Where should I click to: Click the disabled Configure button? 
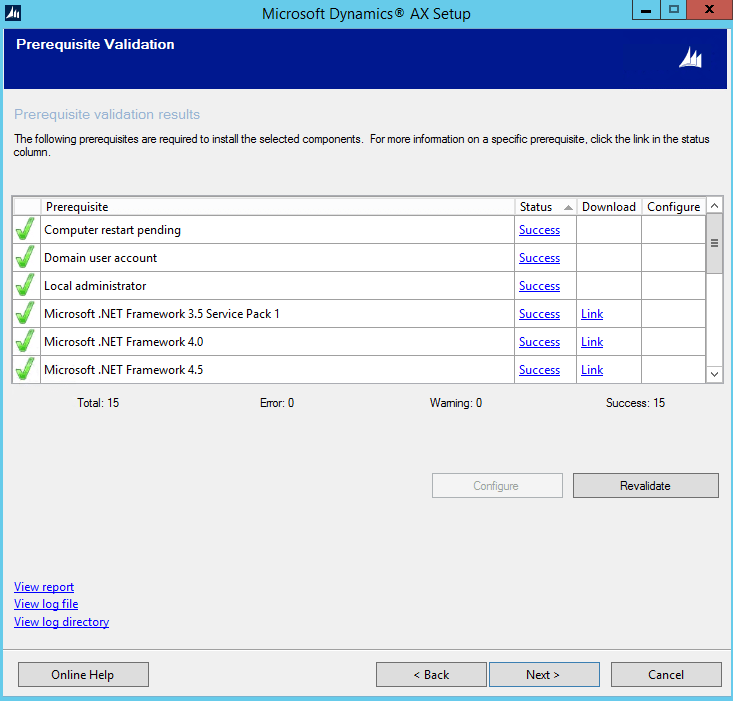click(497, 486)
